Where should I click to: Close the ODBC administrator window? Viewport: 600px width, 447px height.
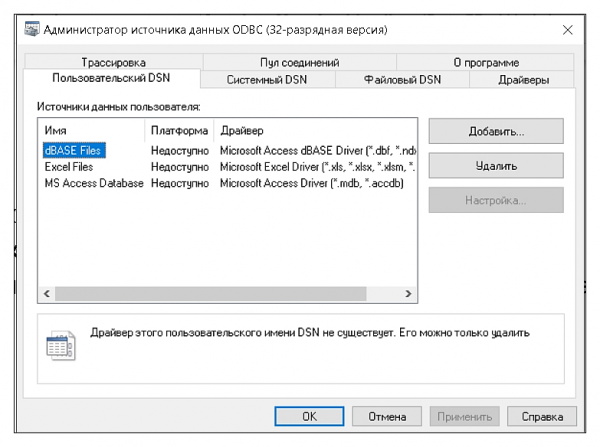[x=567, y=30]
